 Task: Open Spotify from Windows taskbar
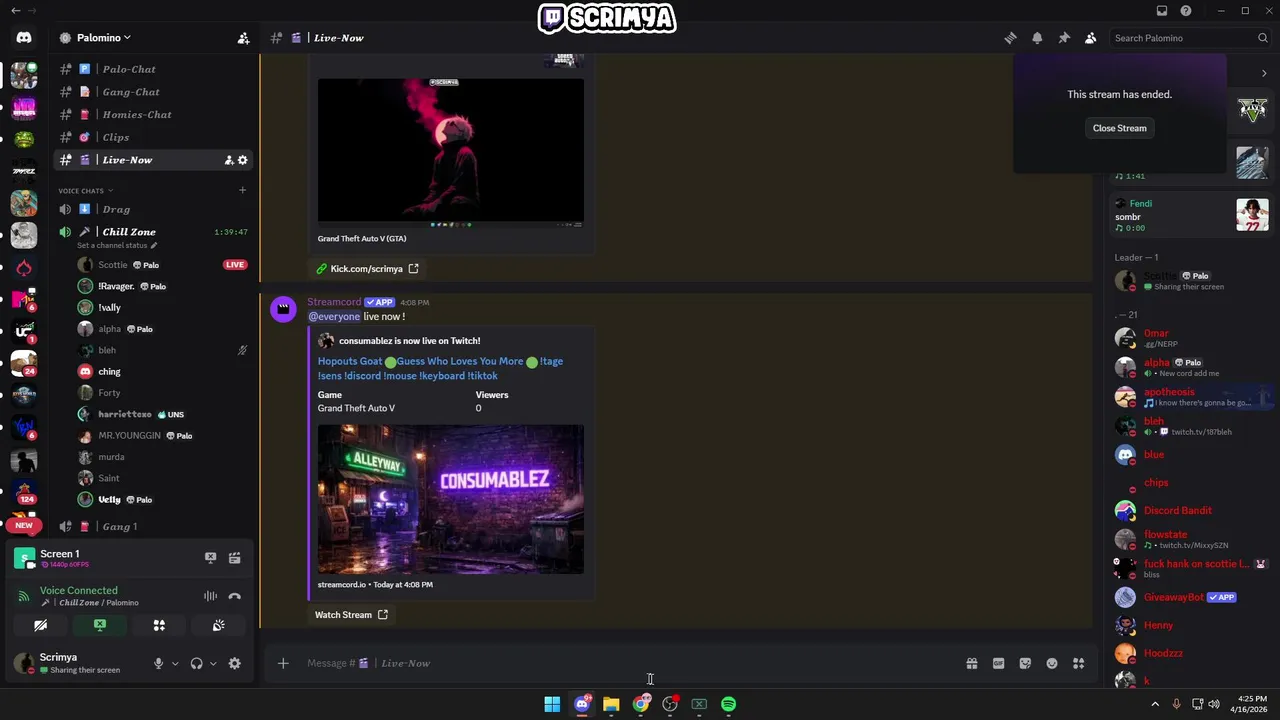[x=729, y=704]
